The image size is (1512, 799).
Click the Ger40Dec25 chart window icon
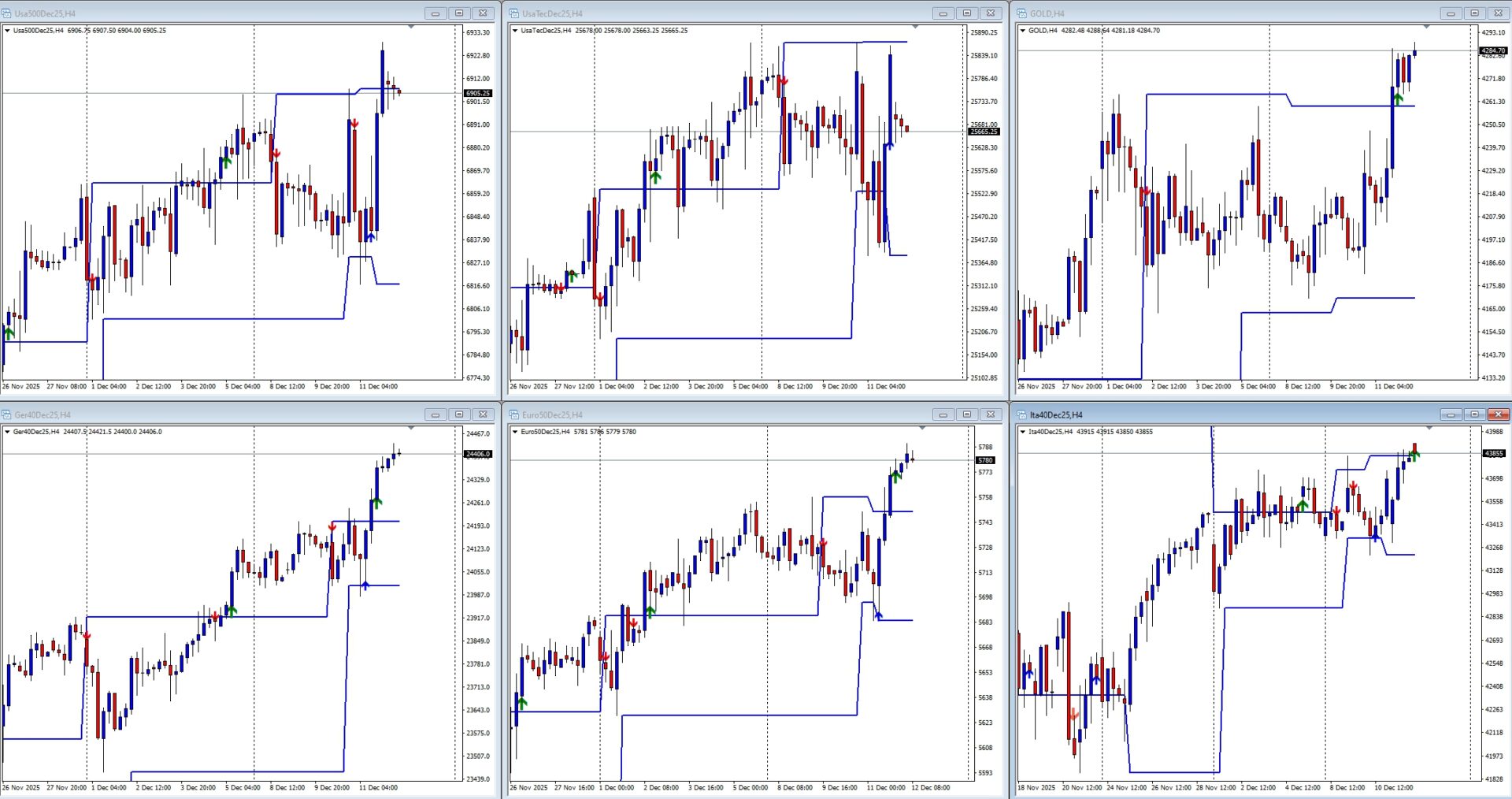click(x=7, y=414)
